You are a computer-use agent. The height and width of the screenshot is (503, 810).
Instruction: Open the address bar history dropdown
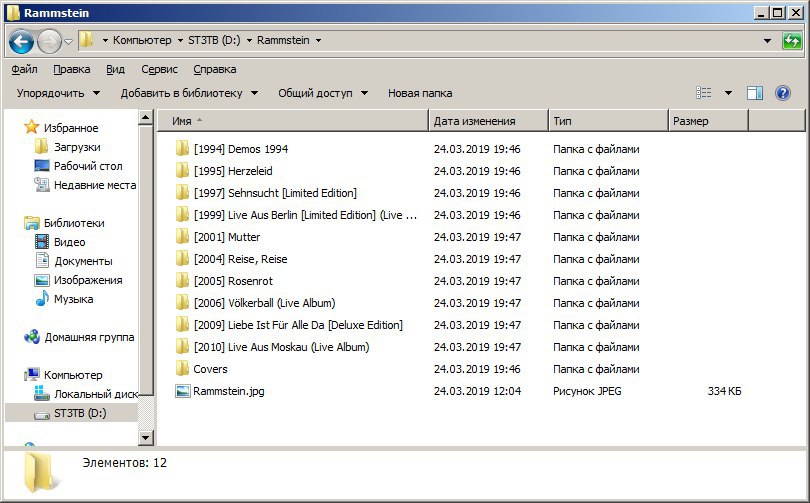click(x=767, y=41)
